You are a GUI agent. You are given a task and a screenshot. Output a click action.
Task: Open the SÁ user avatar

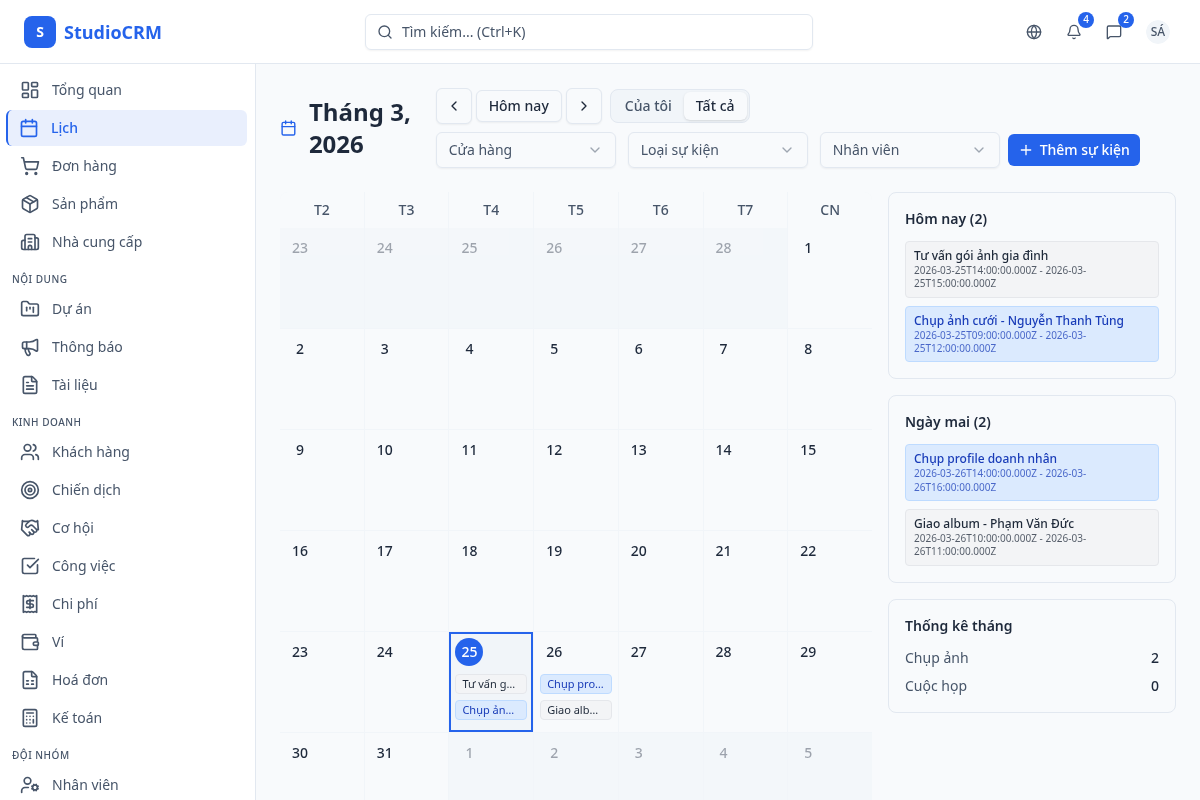[1158, 32]
